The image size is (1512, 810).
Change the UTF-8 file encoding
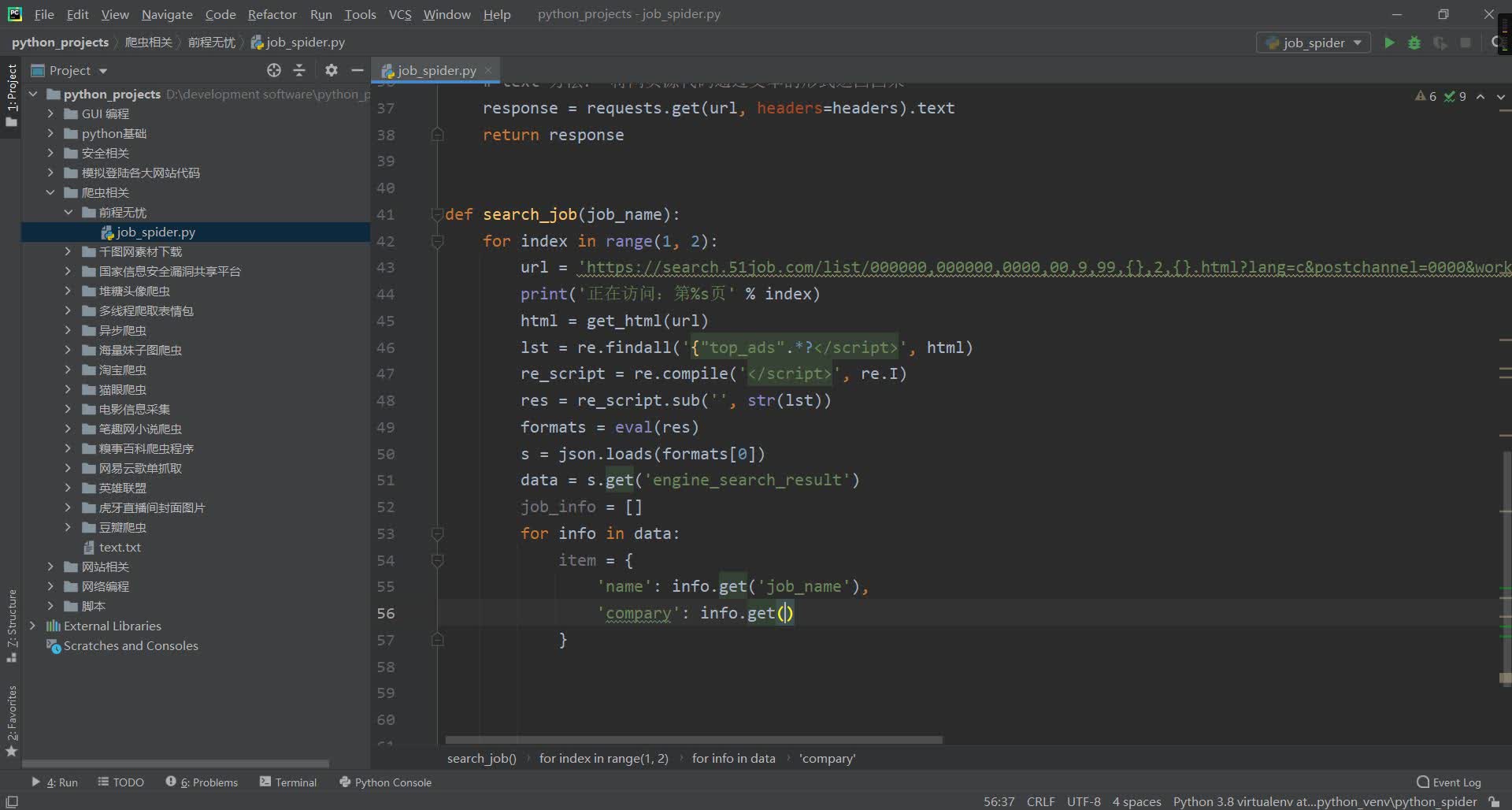coord(1084,801)
